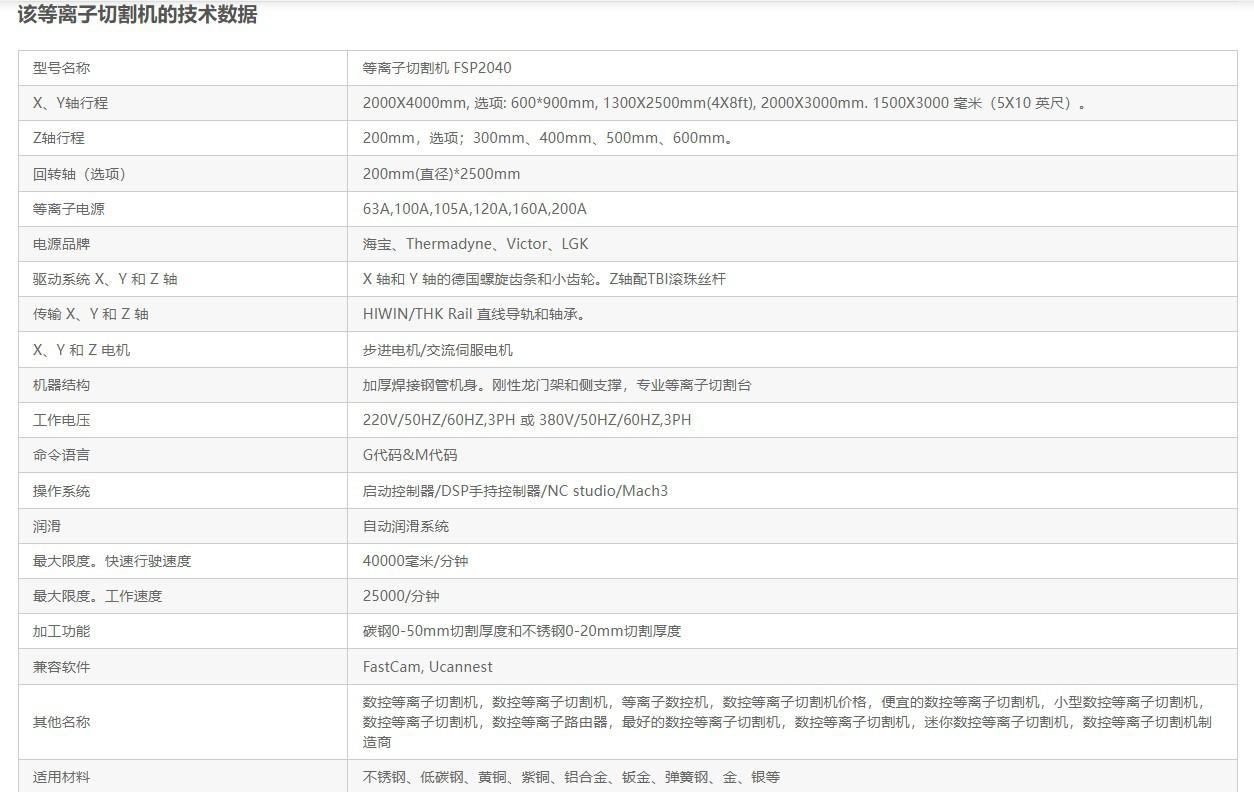Image resolution: width=1254 pixels, height=792 pixels.
Task: Click the 步进电机/交流伺服电机 motor value
Action: (437, 350)
